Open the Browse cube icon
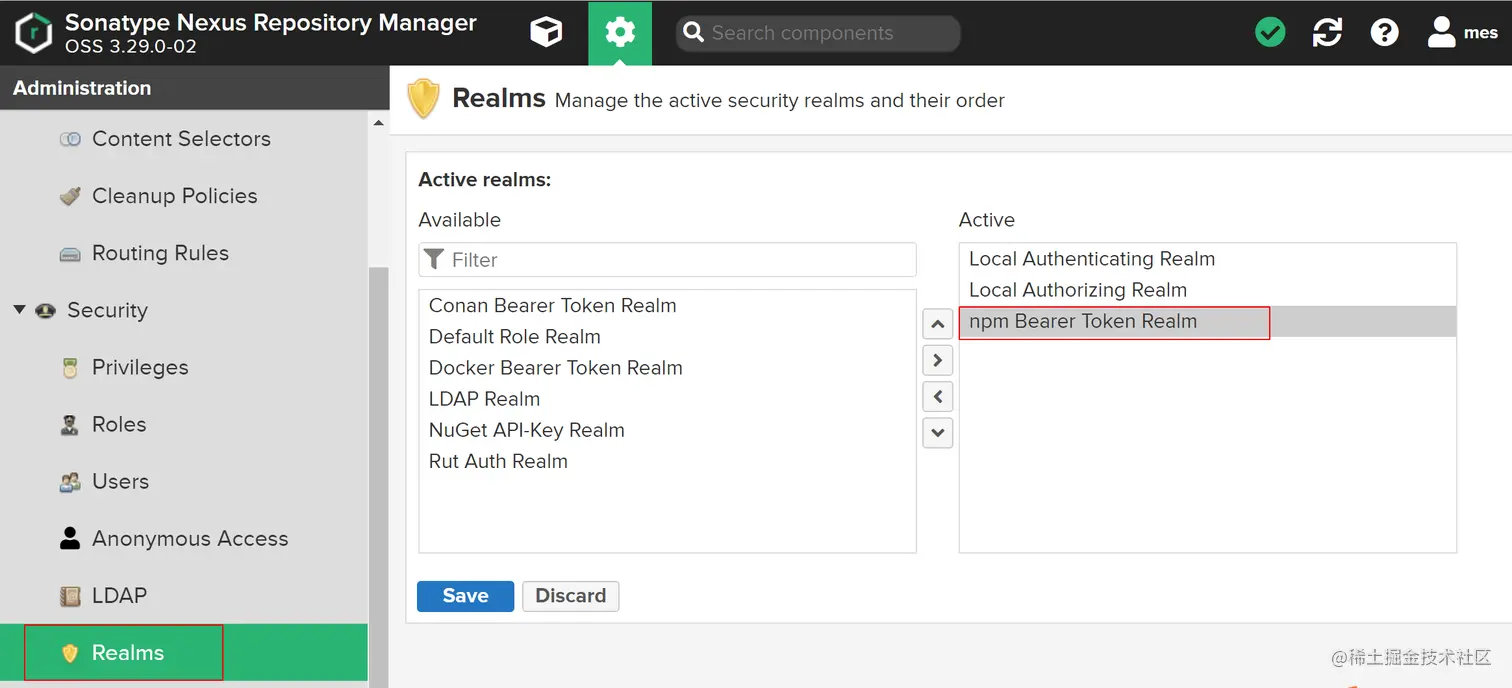Viewport: 1512px width, 688px height. [546, 33]
